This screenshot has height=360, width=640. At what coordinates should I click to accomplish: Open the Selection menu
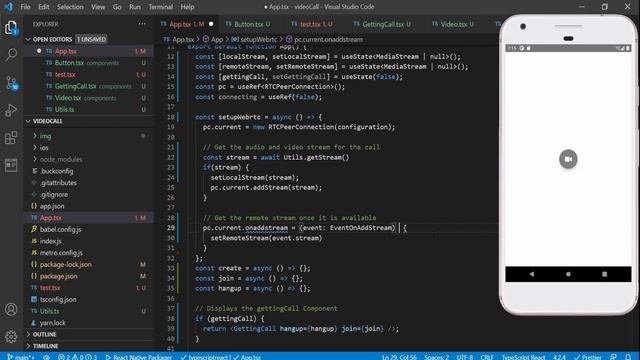point(70,7)
